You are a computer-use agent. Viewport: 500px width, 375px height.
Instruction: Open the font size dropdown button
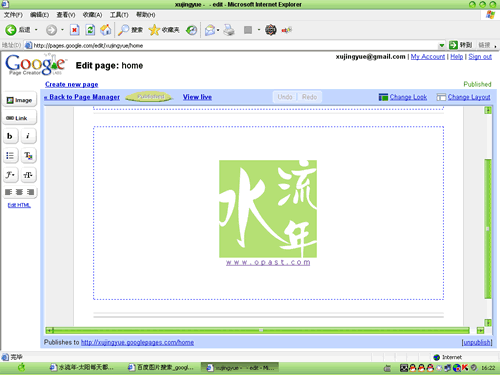tap(28, 175)
